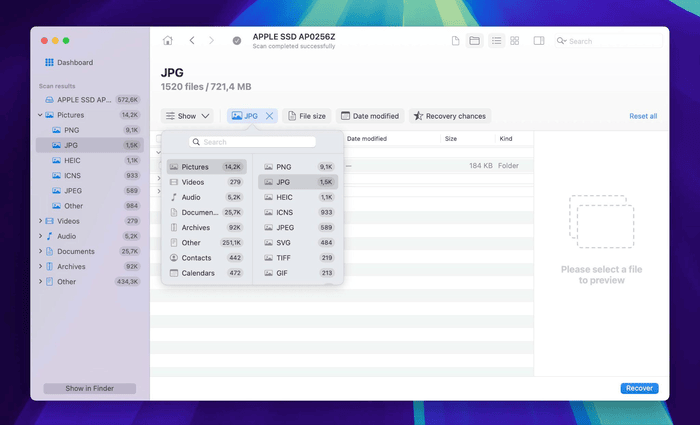Screen dimensions: 700x425
Task: Choose Audio in the popup category list
Action: click(x=206, y=197)
